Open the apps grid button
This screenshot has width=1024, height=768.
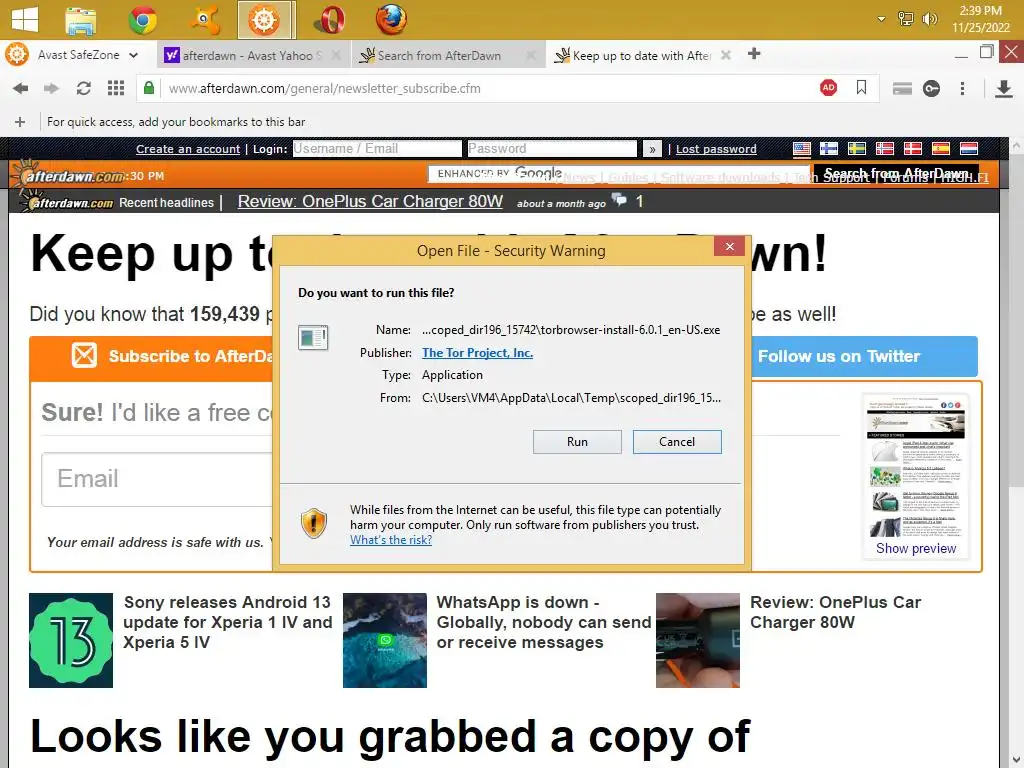click(116, 88)
